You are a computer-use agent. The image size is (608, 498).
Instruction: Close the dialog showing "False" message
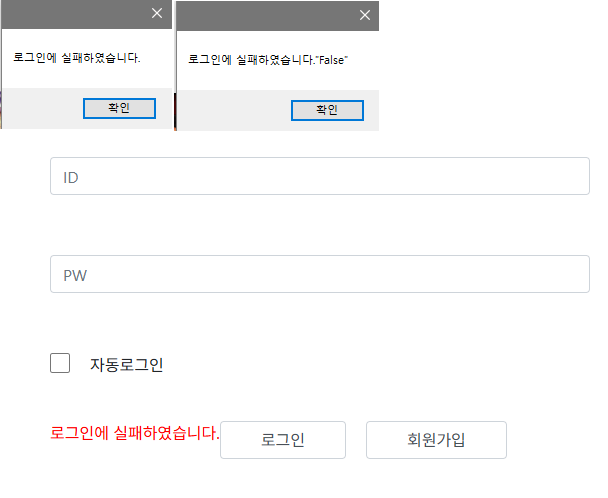pos(365,15)
